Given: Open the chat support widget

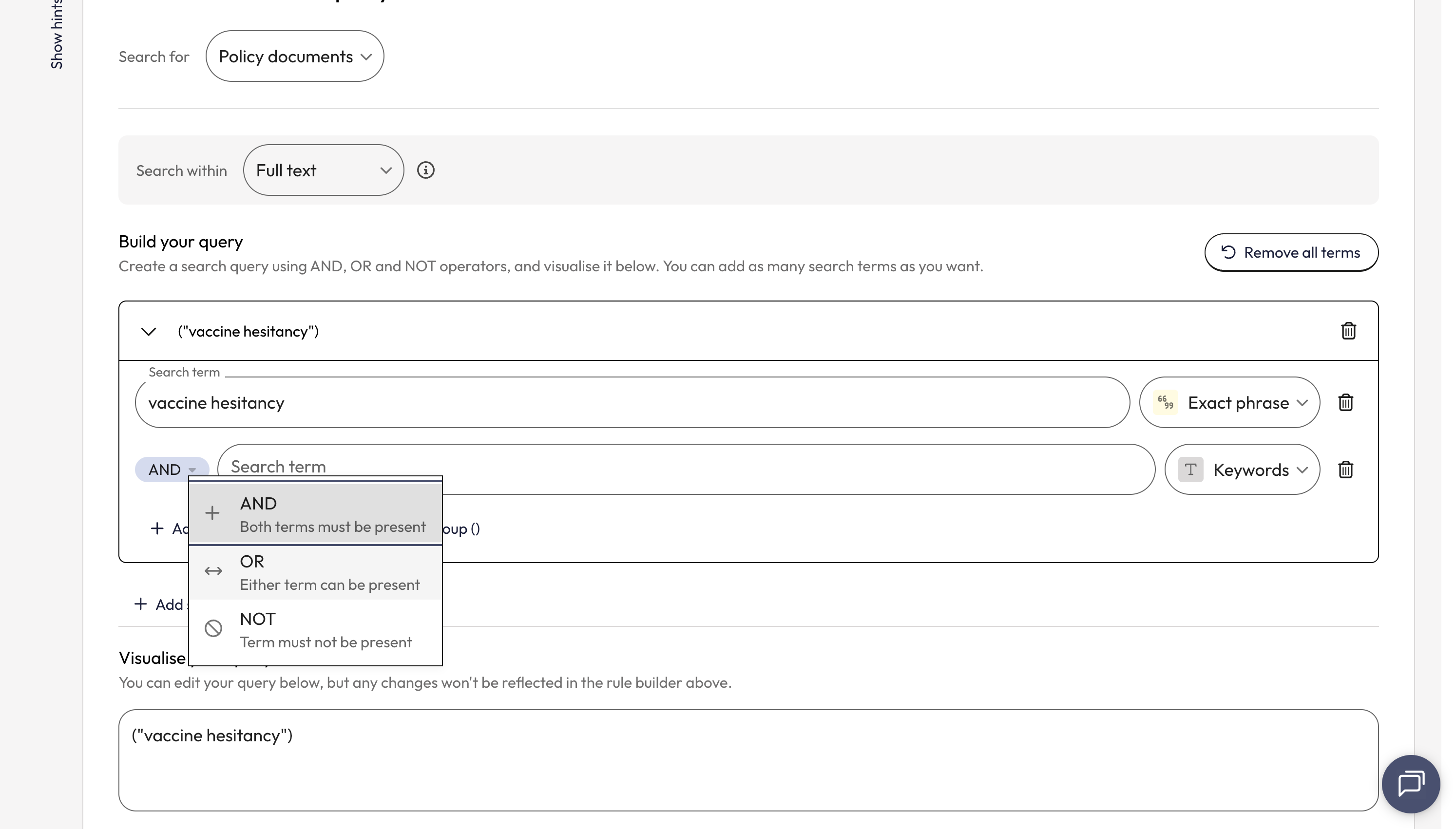Looking at the screenshot, I should [x=1411, y=783].
